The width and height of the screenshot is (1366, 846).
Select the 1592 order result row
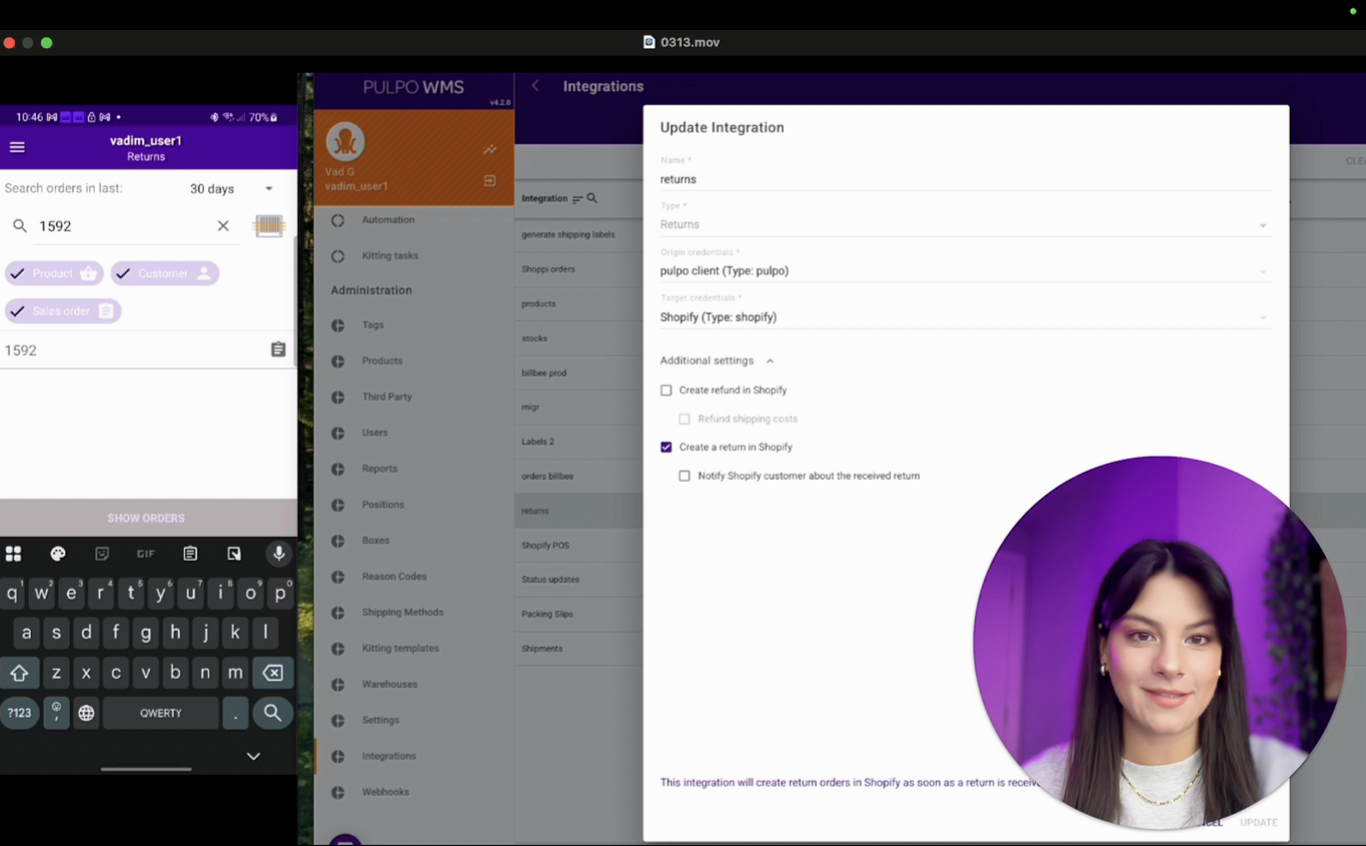pyautogui.click(x=147, y=350)
